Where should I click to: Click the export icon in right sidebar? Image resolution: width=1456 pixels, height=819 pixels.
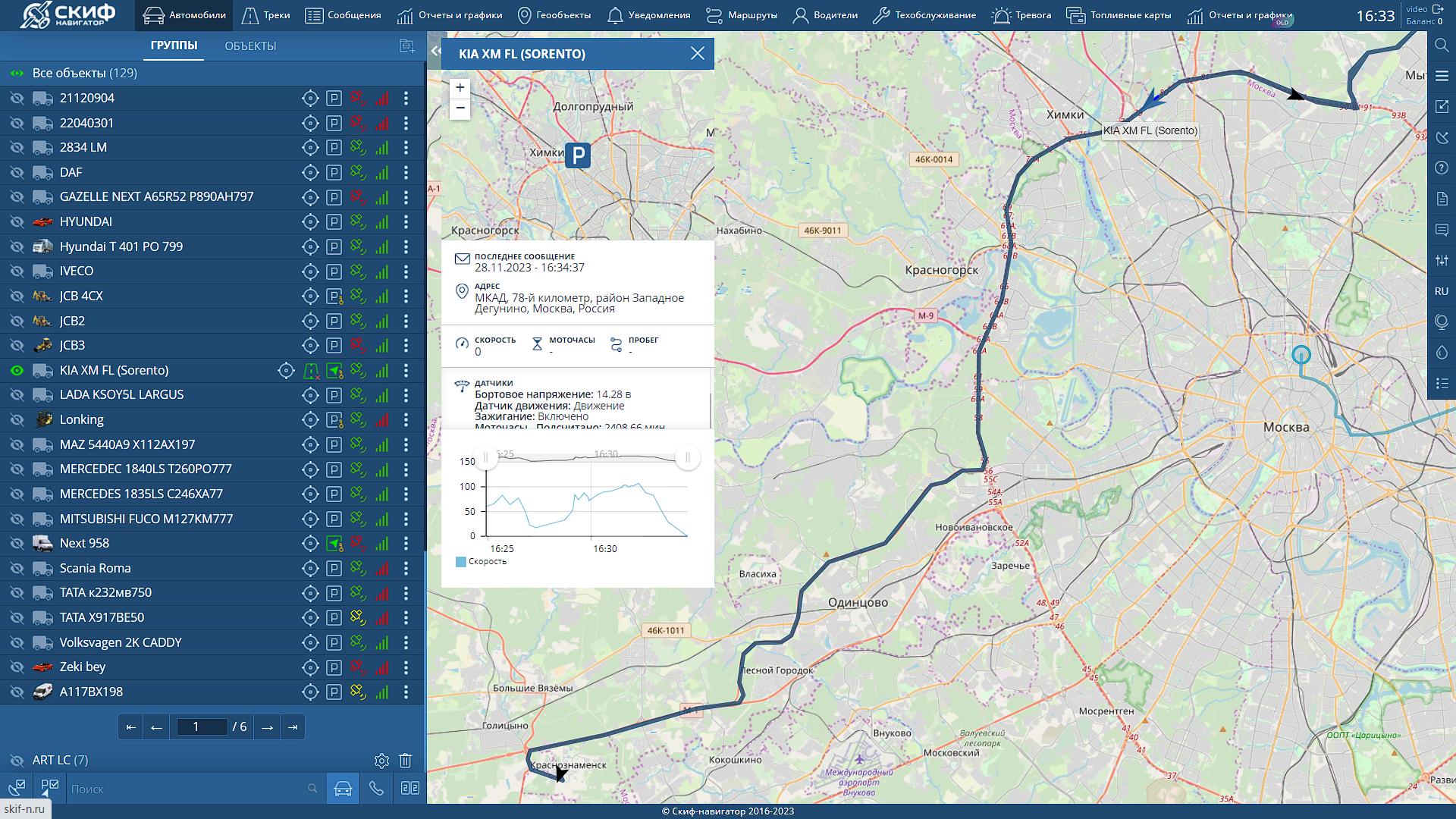pyautogui.click(x=1442, y=107)
